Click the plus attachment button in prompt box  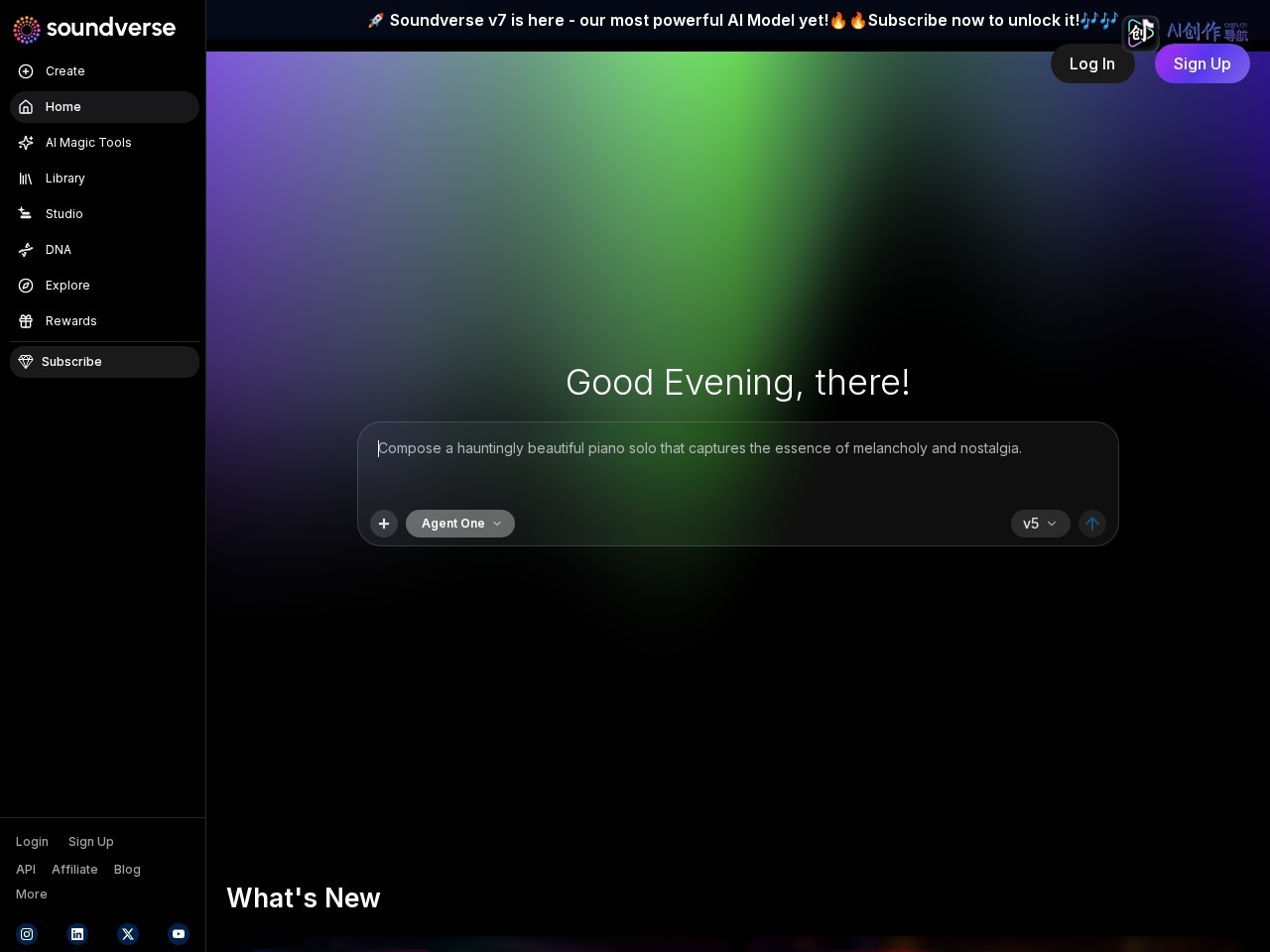[x=384, y=524]
